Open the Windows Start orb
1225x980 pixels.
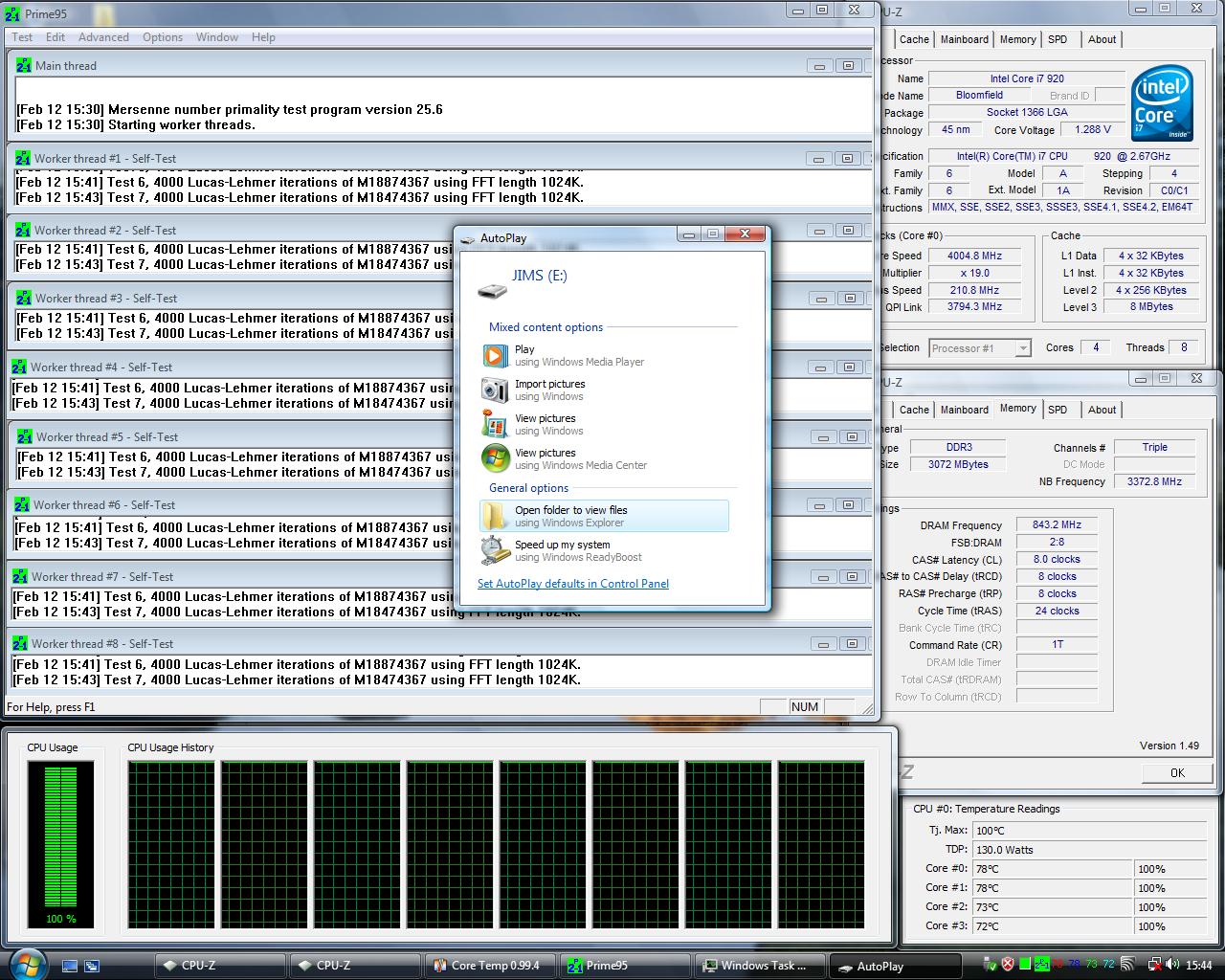pos(26,964)
